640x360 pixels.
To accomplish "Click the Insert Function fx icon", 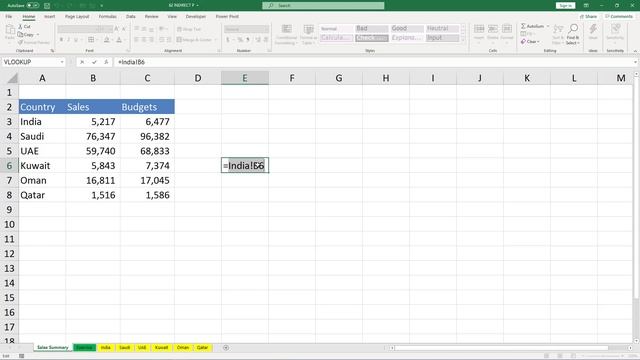I will click(106, 62).
